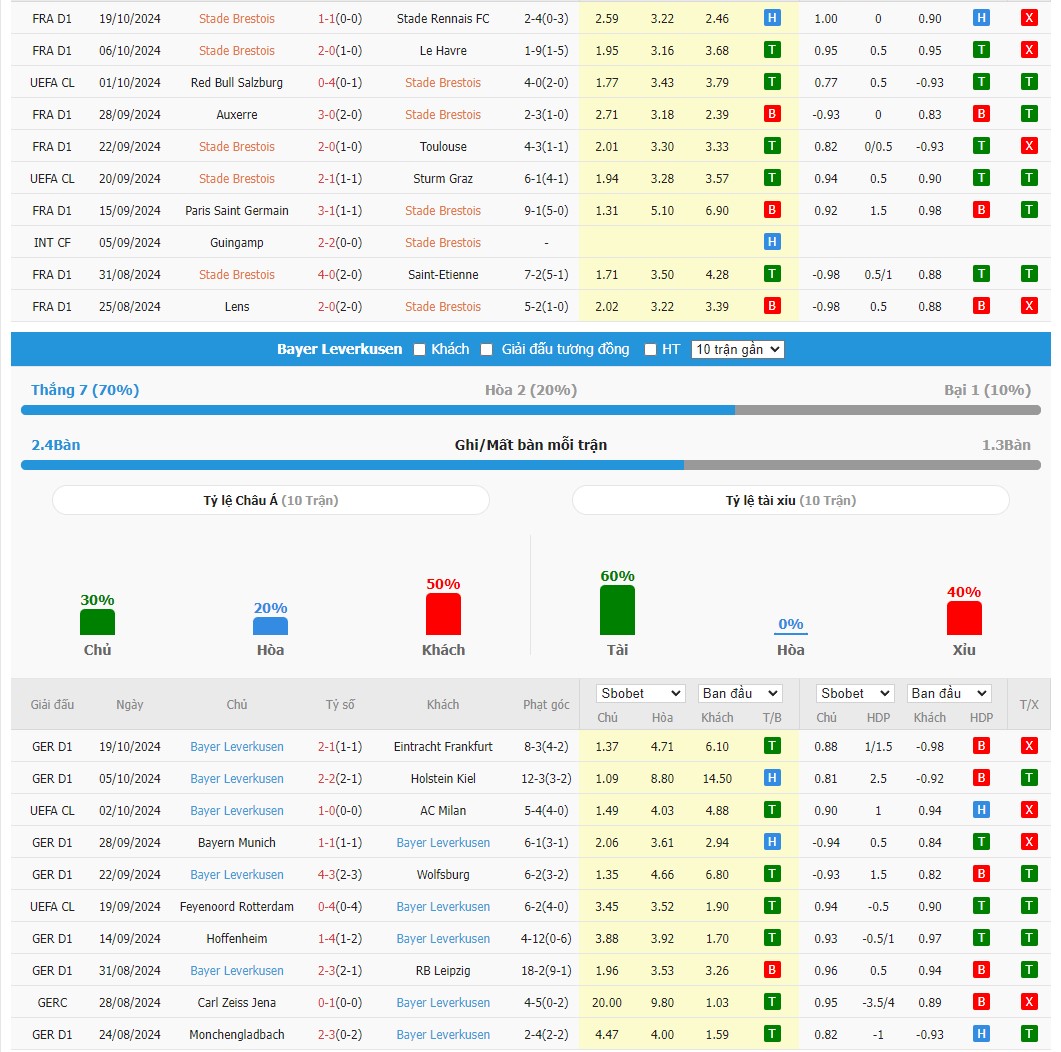This screenshot has width=1061, height=1052.
Task: Tick the Khách checkbox beside Bayer Leverkusen
Action: point(420,350)
